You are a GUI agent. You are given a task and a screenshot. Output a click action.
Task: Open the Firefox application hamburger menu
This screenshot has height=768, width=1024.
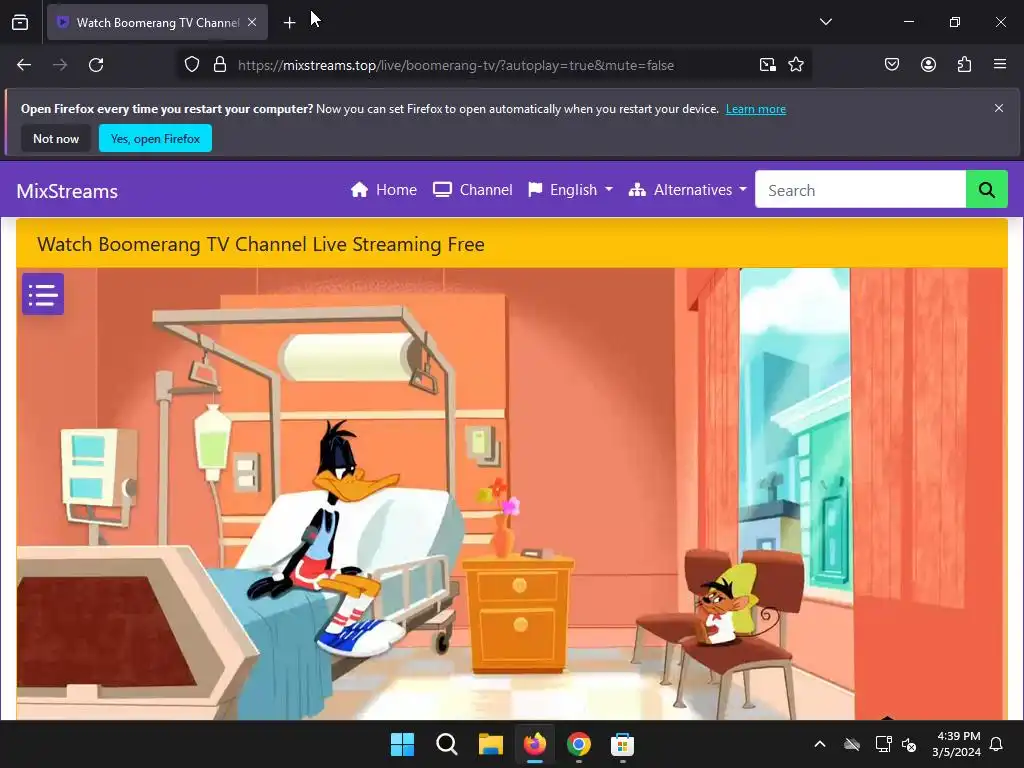pyautogui.click(x=1000, y=64)
